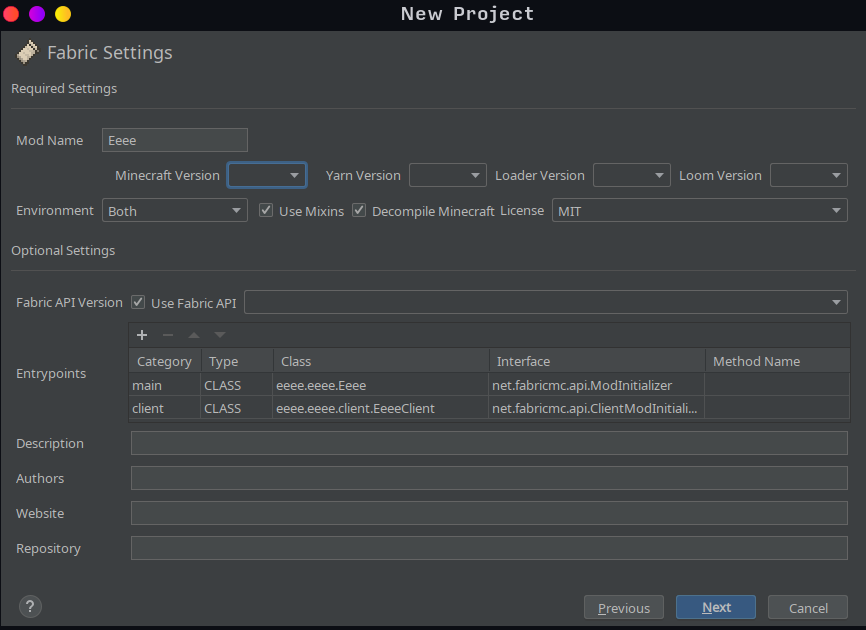Click the Fabric Settings book icon

click(x=27, y=52)
